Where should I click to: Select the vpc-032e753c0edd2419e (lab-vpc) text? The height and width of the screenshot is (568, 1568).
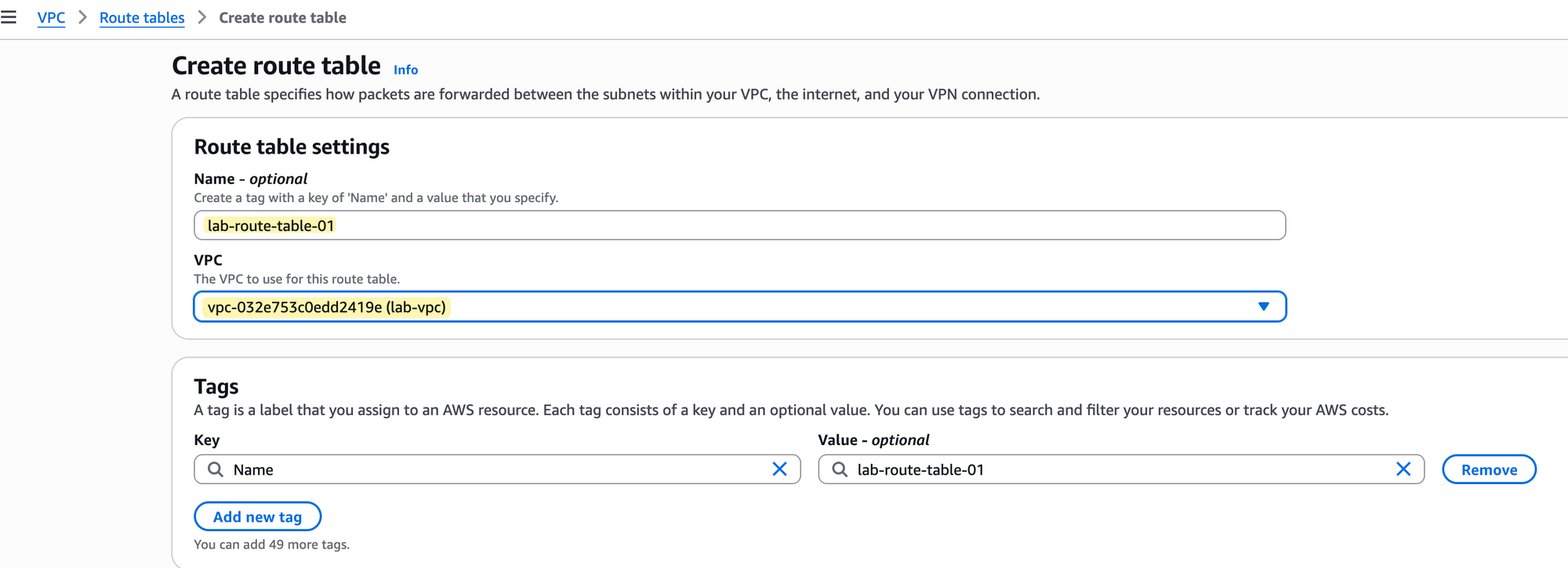coord(326,307)
